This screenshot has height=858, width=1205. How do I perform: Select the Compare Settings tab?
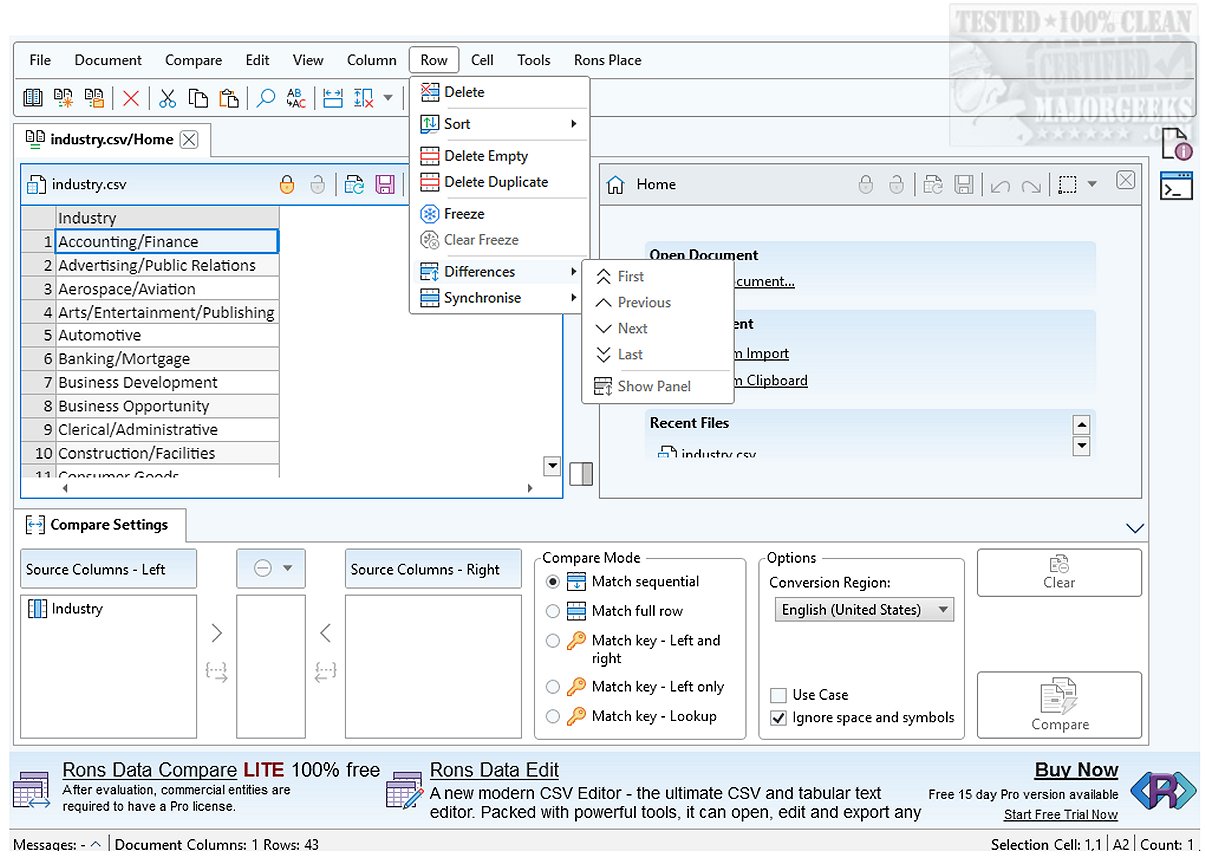coord(98,525)
